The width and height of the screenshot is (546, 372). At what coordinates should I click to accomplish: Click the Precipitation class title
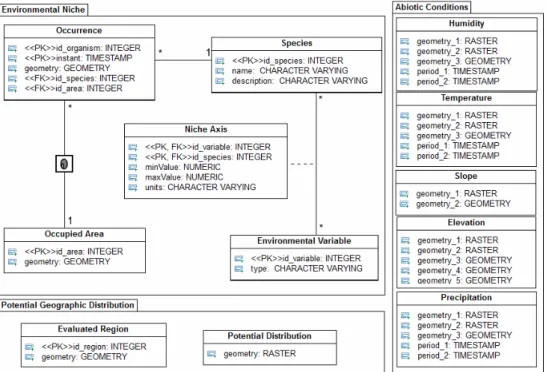pos(467,298)
